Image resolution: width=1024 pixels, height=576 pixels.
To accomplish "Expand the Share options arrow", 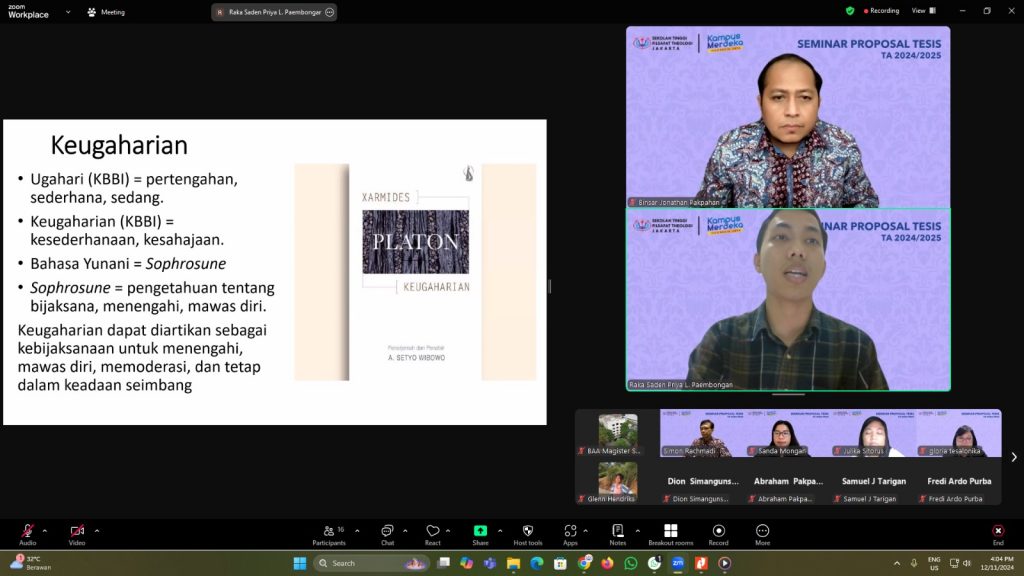I will pyautogui.click(x=500, y=531).
